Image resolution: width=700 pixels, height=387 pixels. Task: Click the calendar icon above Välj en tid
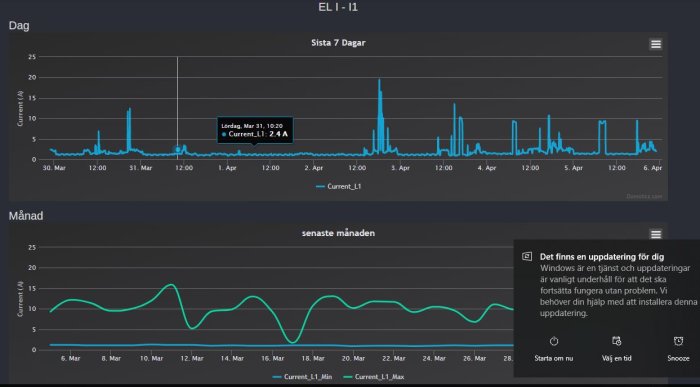click(616, 341)
